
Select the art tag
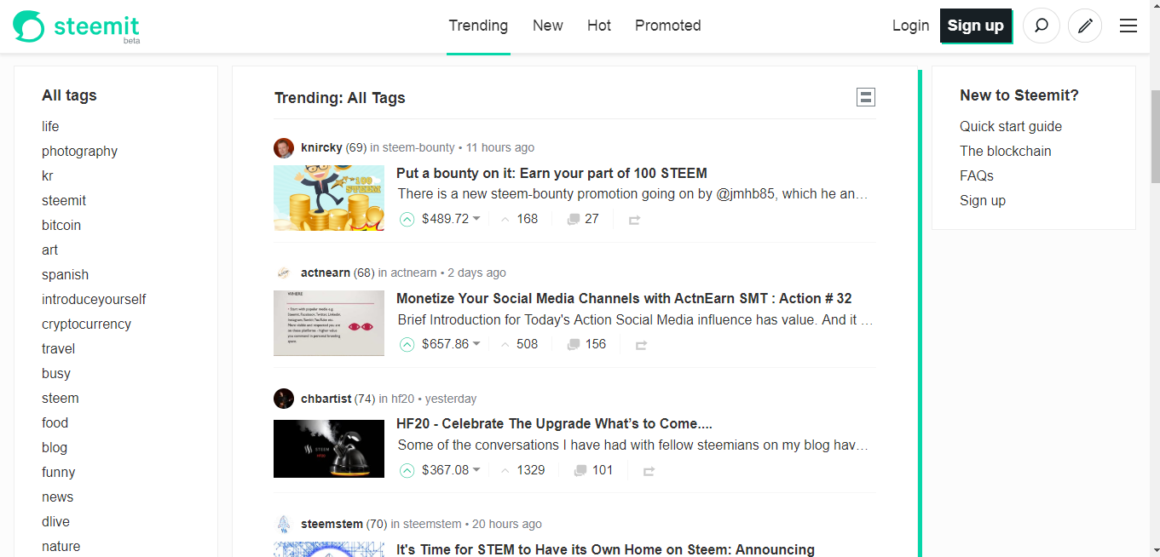[50, 250]
